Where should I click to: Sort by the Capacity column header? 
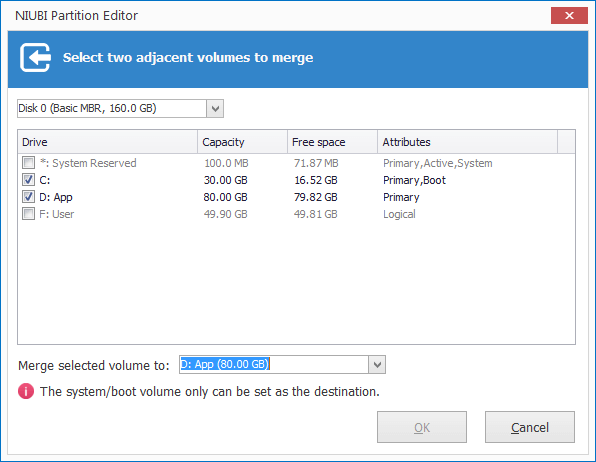click(243, 142)
